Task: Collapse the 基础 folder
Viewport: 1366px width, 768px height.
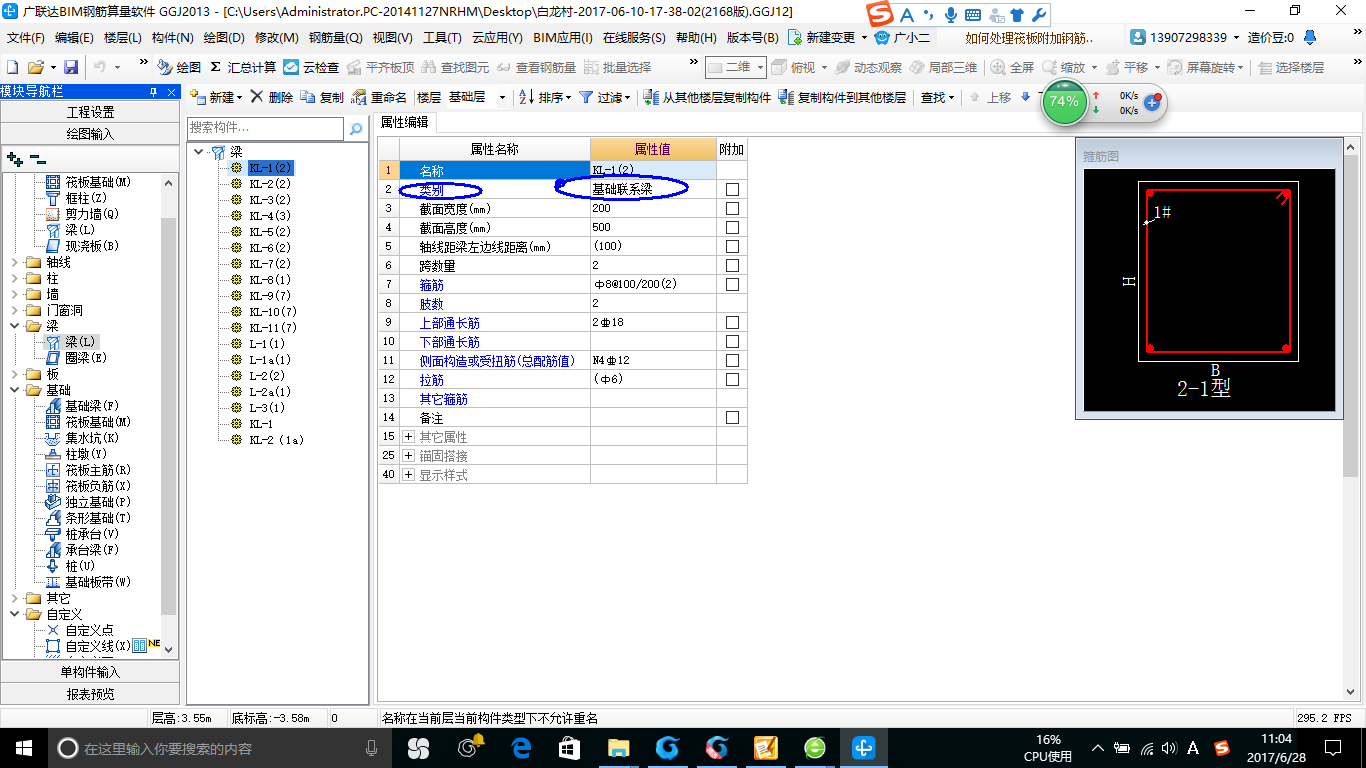Action: [x=13, y=390]
